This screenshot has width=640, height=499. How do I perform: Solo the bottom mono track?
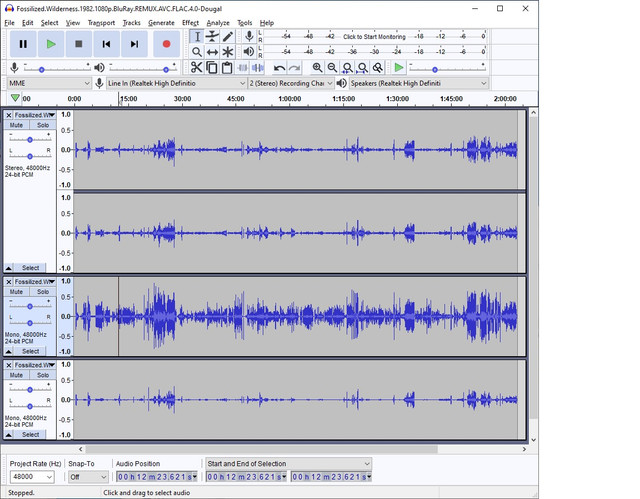(x=42, y=375)
